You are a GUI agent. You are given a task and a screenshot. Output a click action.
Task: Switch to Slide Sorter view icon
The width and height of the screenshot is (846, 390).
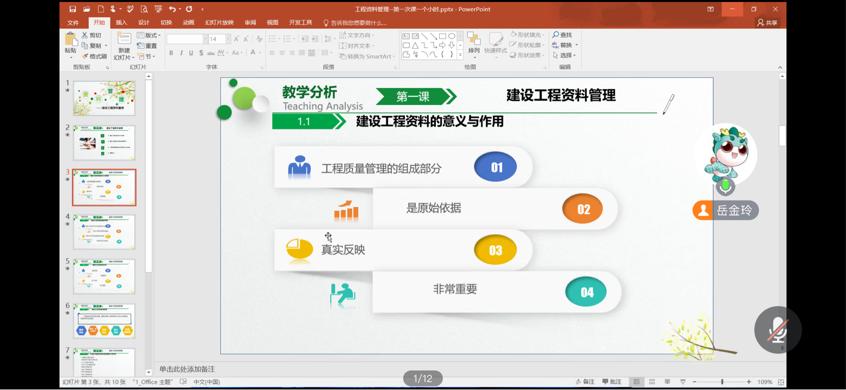(x=653, y=382)
